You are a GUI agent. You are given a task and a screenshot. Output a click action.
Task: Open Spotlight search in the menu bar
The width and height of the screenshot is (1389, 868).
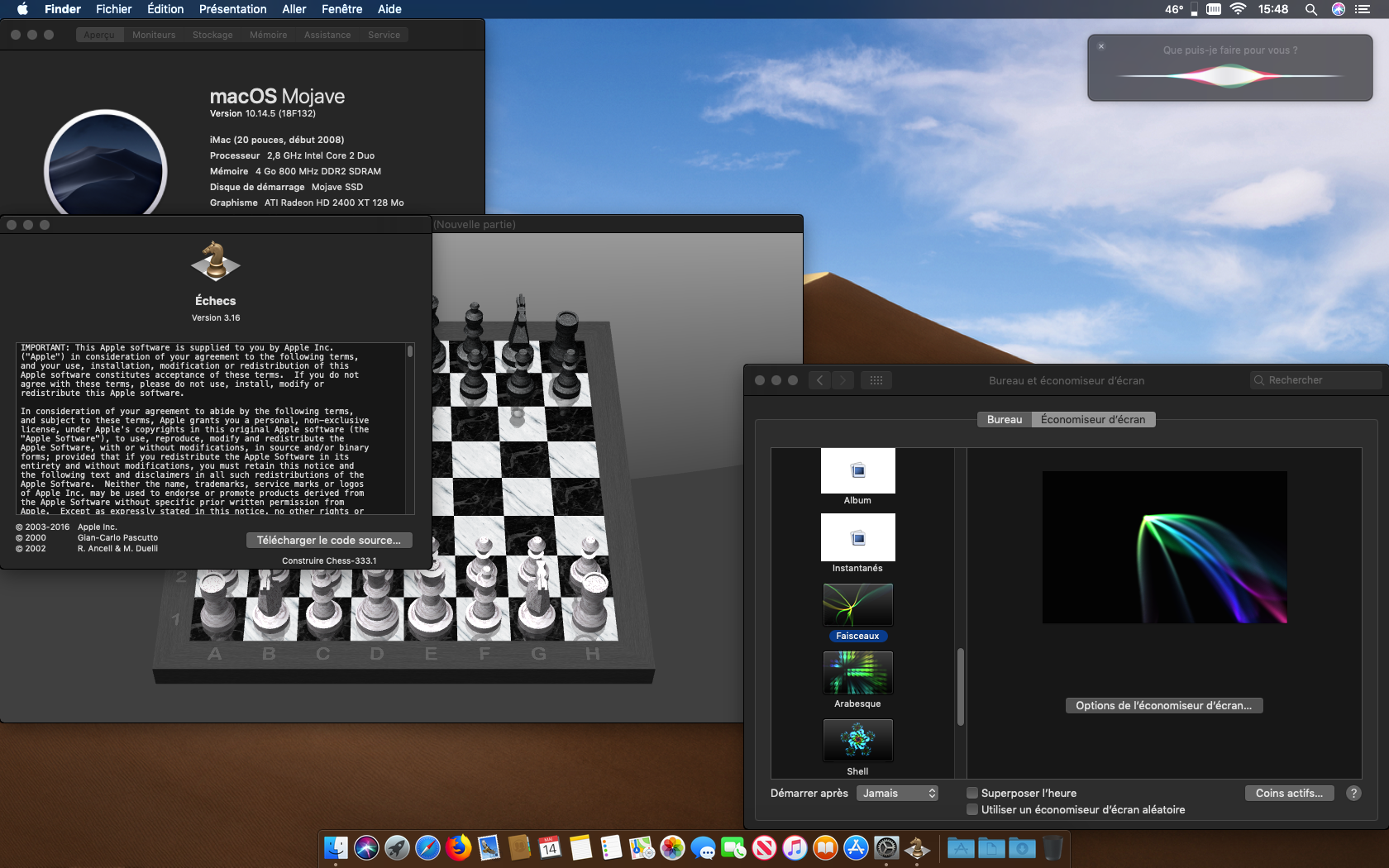1311,9
